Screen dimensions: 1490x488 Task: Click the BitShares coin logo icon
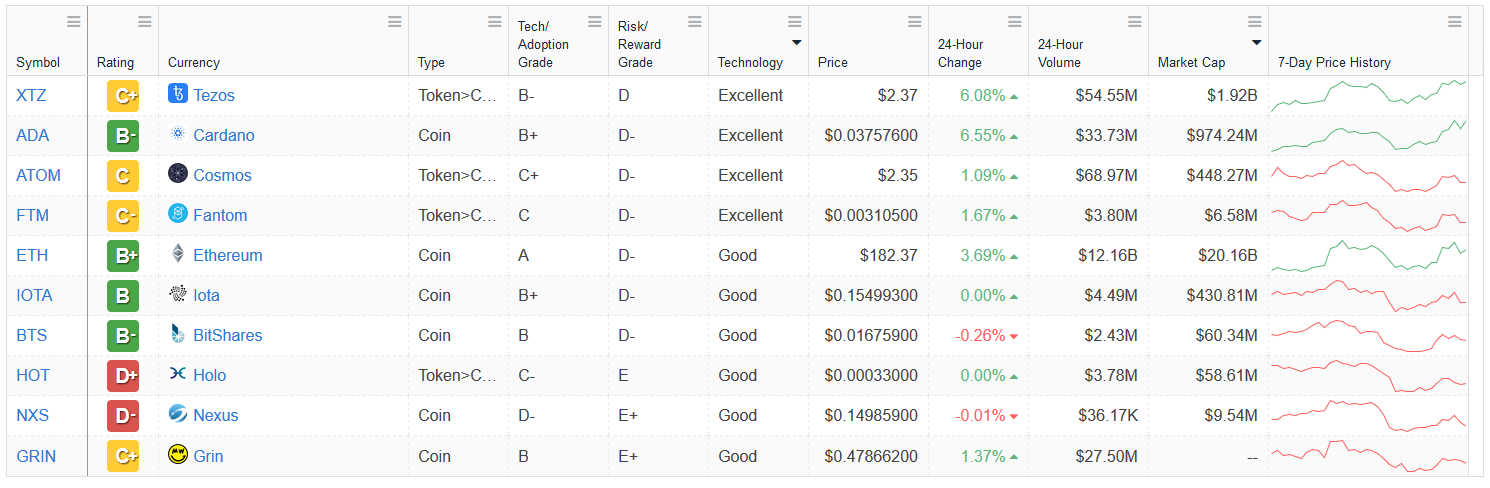pyautogui.click(x=178, y=334)
